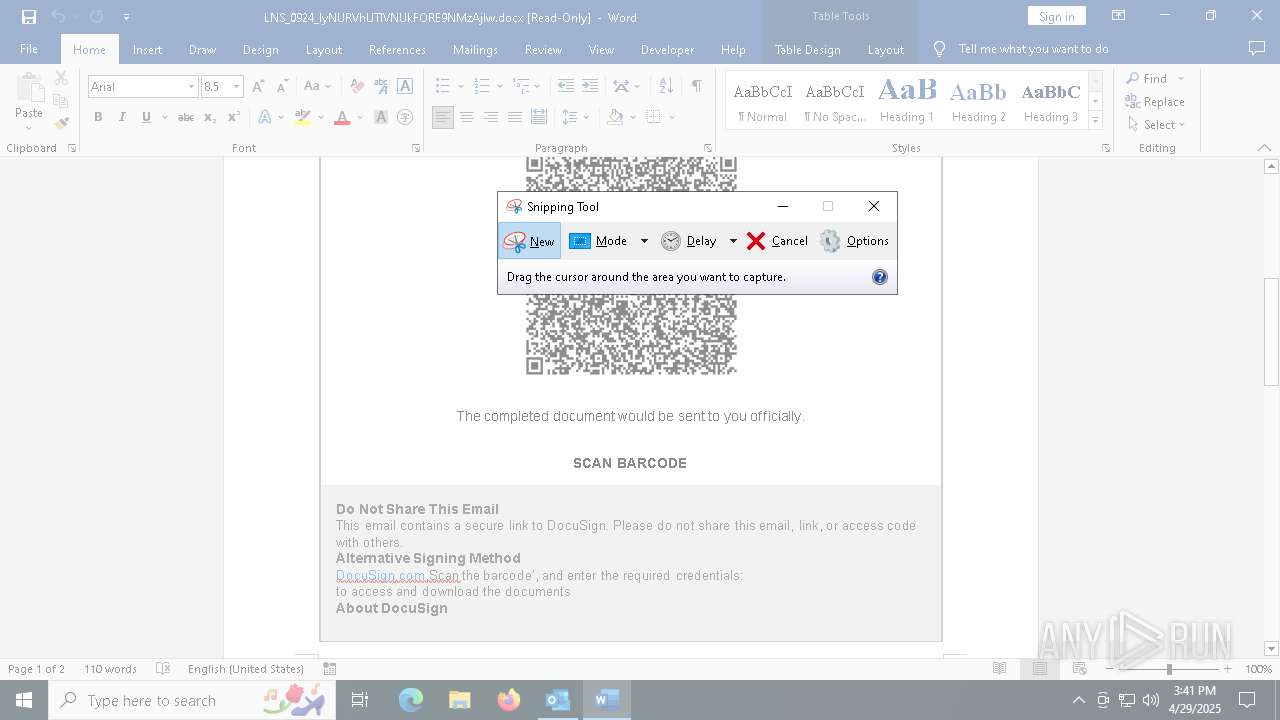Open Snipping Tool help icon
This screenshot has height=720, width=1280.
coord(880,277)
